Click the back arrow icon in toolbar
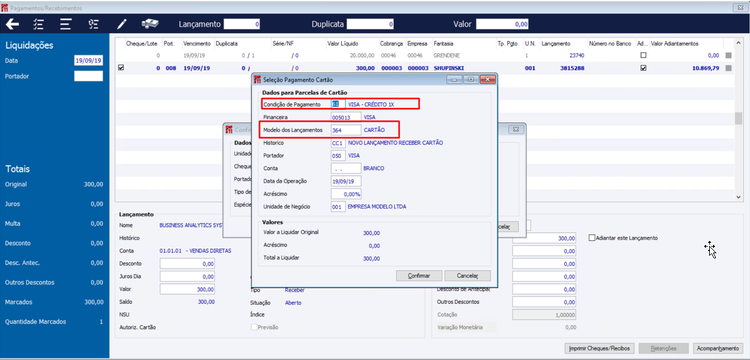Screen dimensions: 750x360 [x=12, y=24]
